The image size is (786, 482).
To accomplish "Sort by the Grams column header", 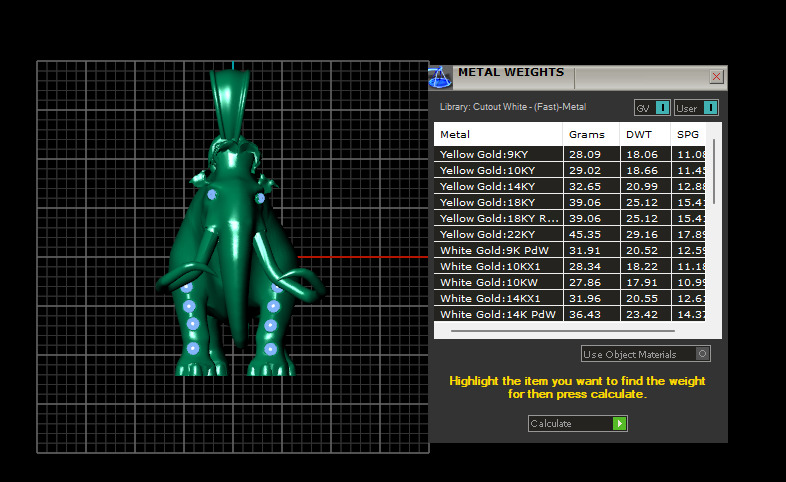I will point(591,134).
